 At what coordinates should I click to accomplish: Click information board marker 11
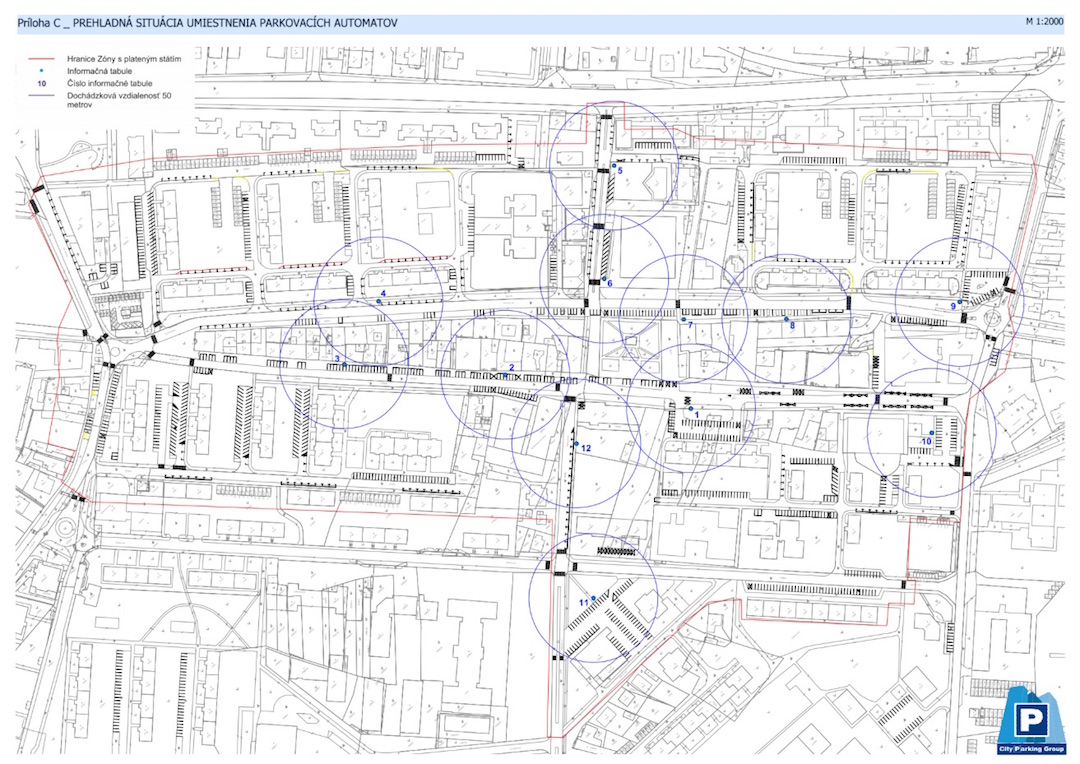coord(593,598)
